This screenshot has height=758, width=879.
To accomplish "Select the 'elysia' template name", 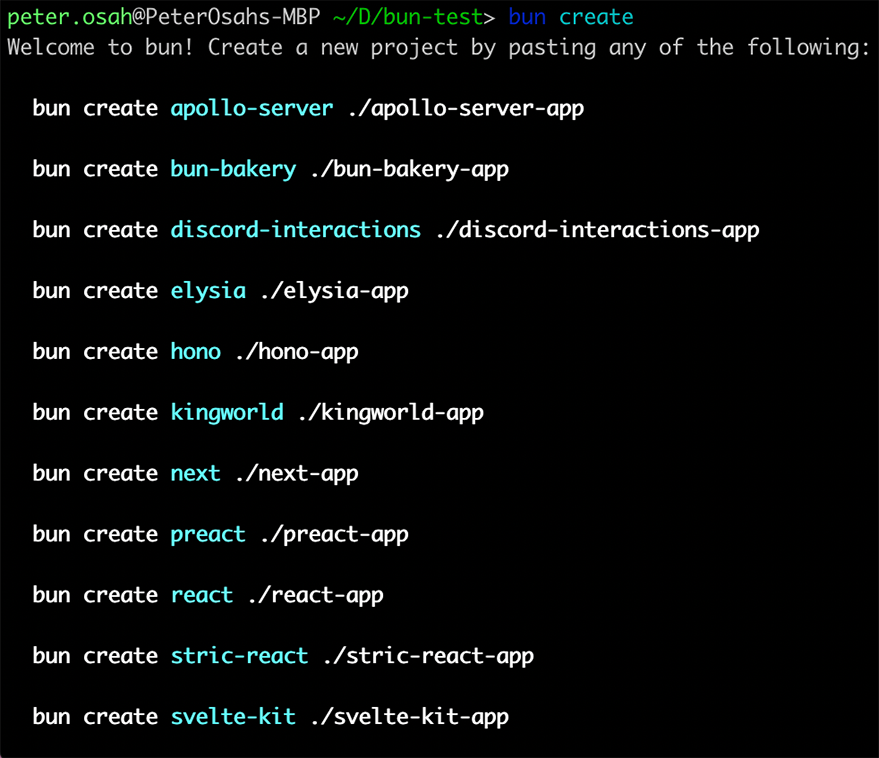I will tap(208, 292).
